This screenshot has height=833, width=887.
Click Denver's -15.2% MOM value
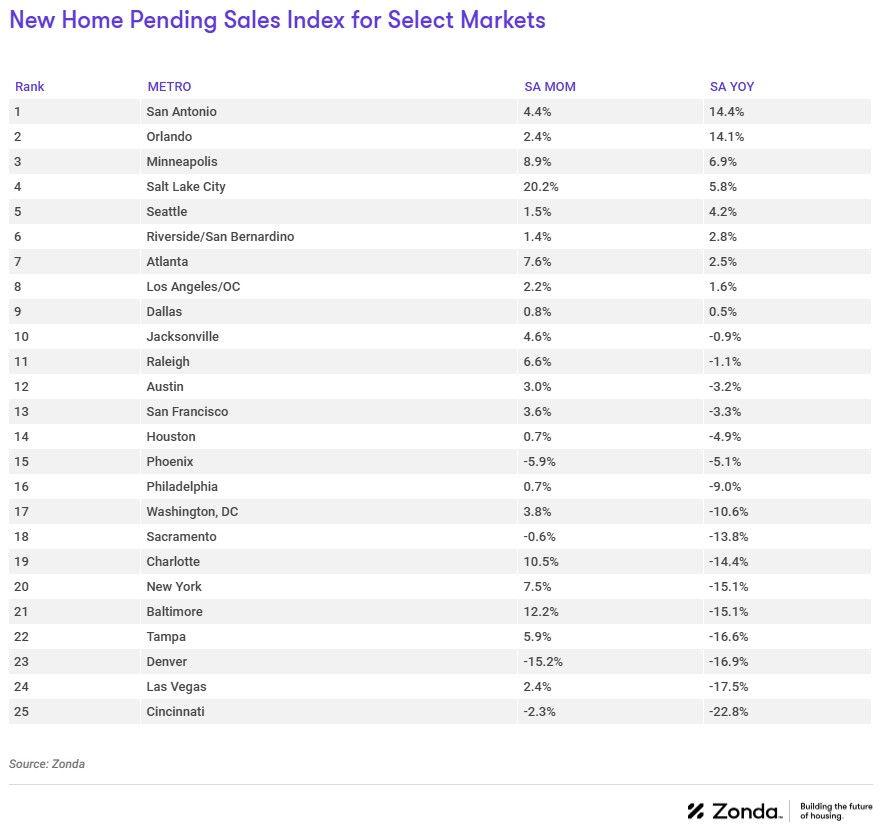pyautogui.click(x=543, y=662)
